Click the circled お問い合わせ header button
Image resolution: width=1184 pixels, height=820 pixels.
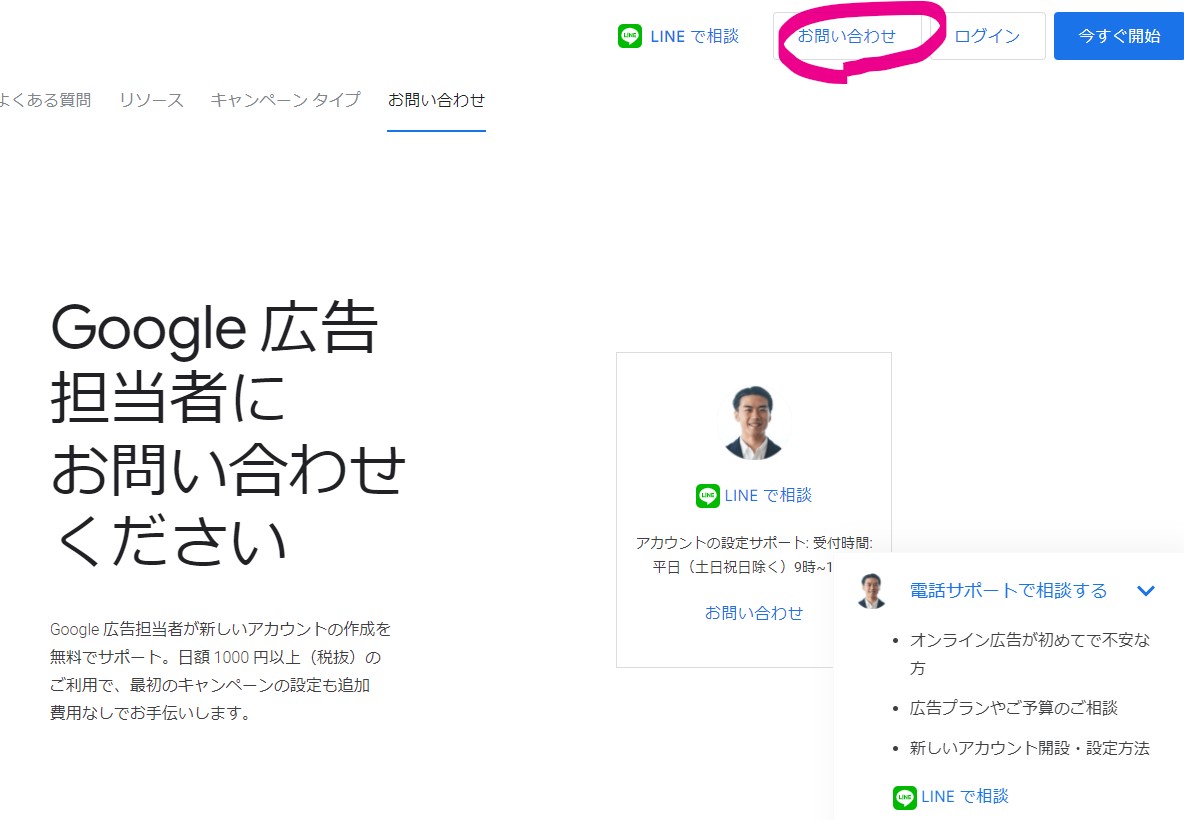click(x=848, y=35)
